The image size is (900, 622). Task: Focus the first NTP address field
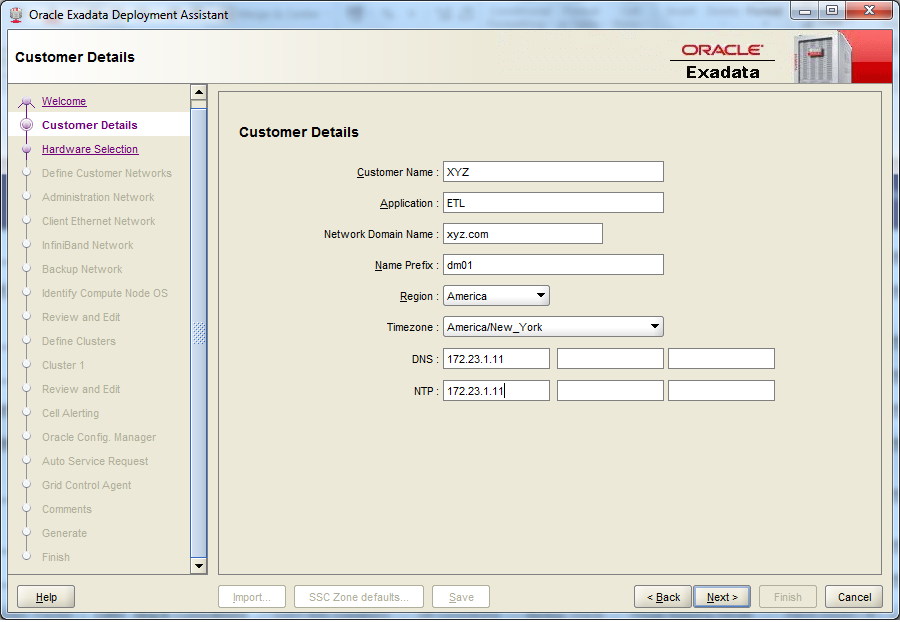point(496,391)
